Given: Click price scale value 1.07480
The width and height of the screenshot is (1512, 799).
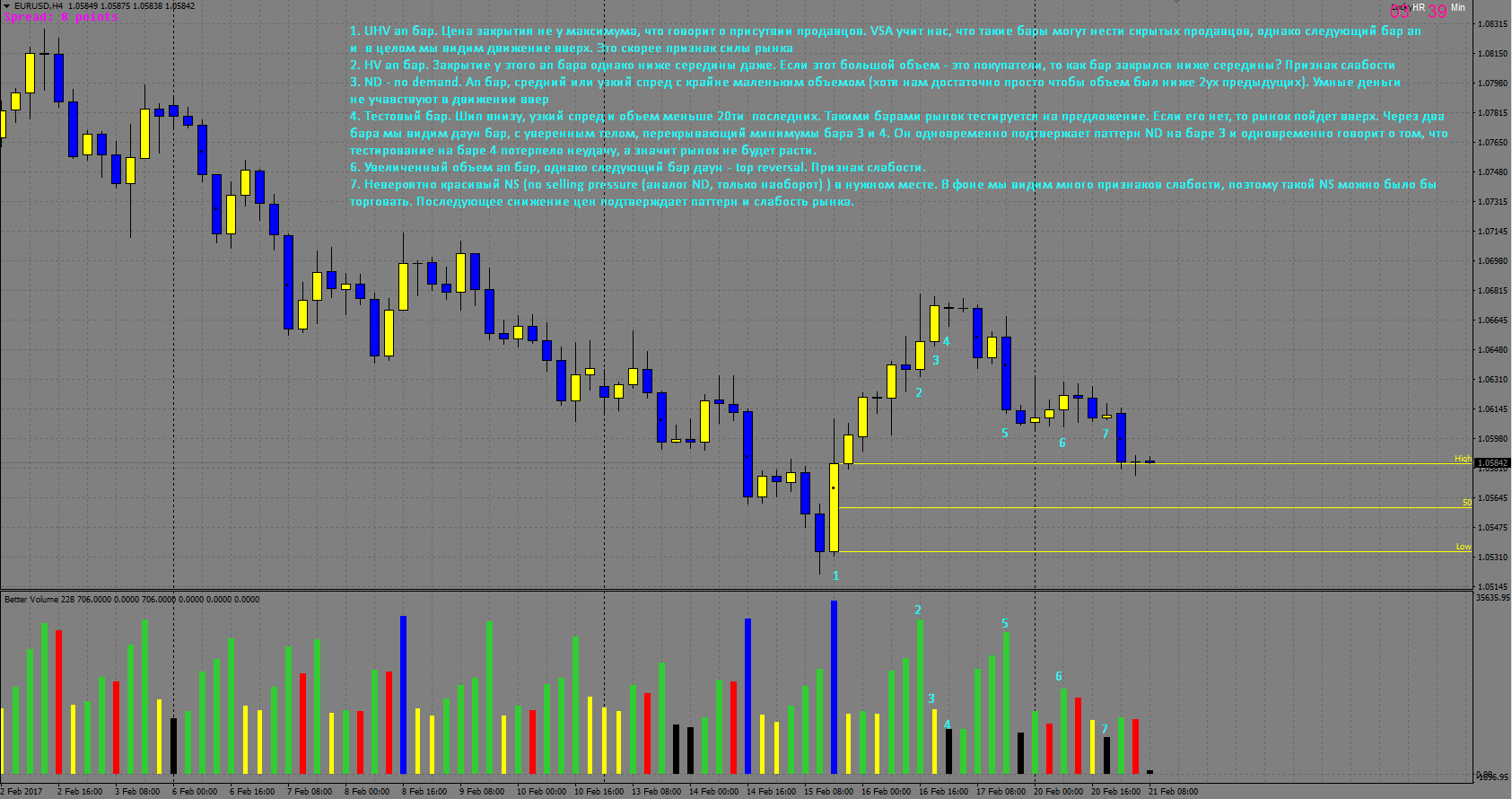Looking at the screenshot, I should [x=1492, y=171].
